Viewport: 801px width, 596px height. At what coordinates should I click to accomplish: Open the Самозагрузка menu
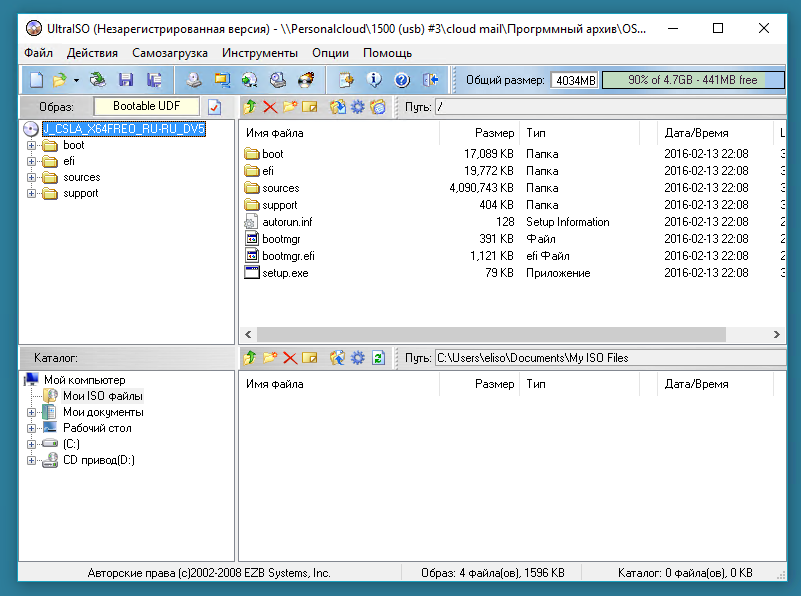(170, 53)
